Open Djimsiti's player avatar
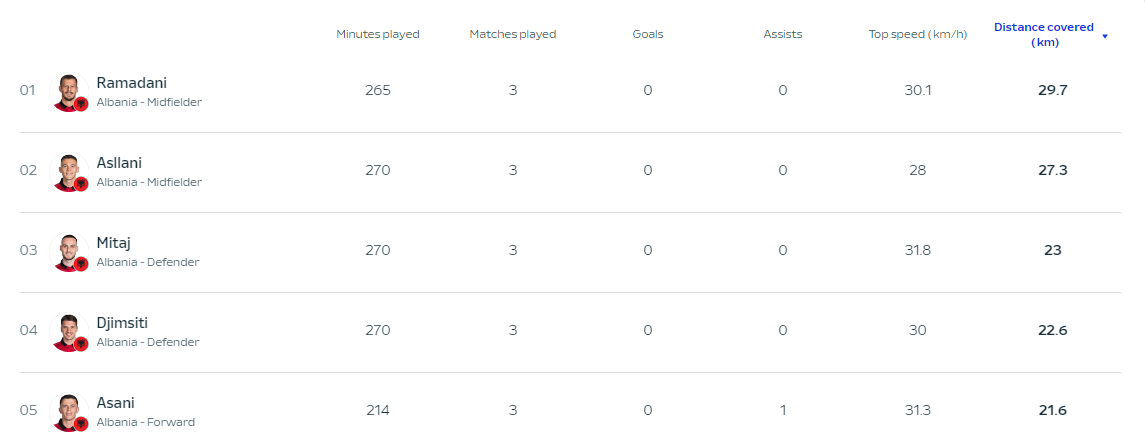This screenshot has height=448, width=1145. [69, 332]
